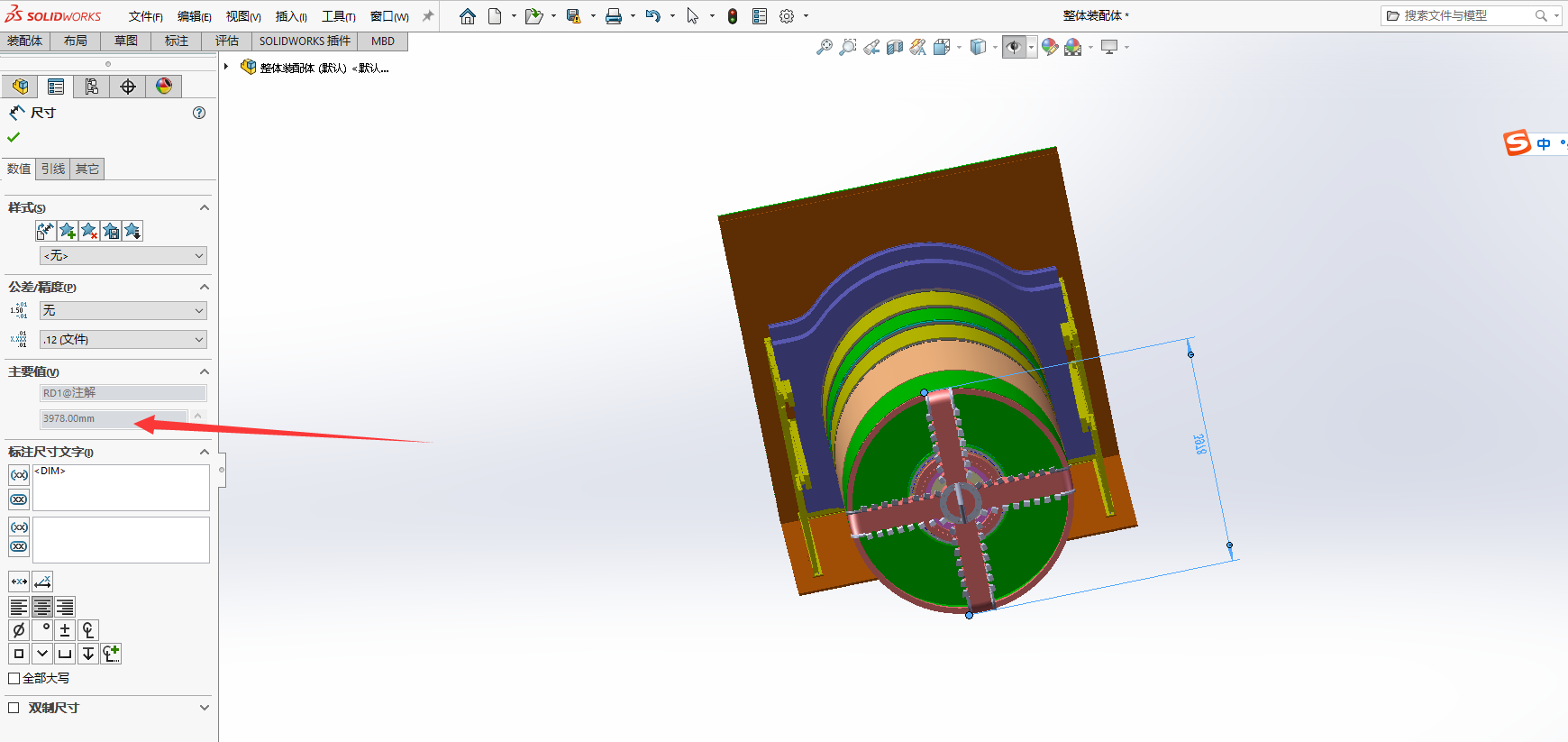Open the Options gear icon

point(787,16)
